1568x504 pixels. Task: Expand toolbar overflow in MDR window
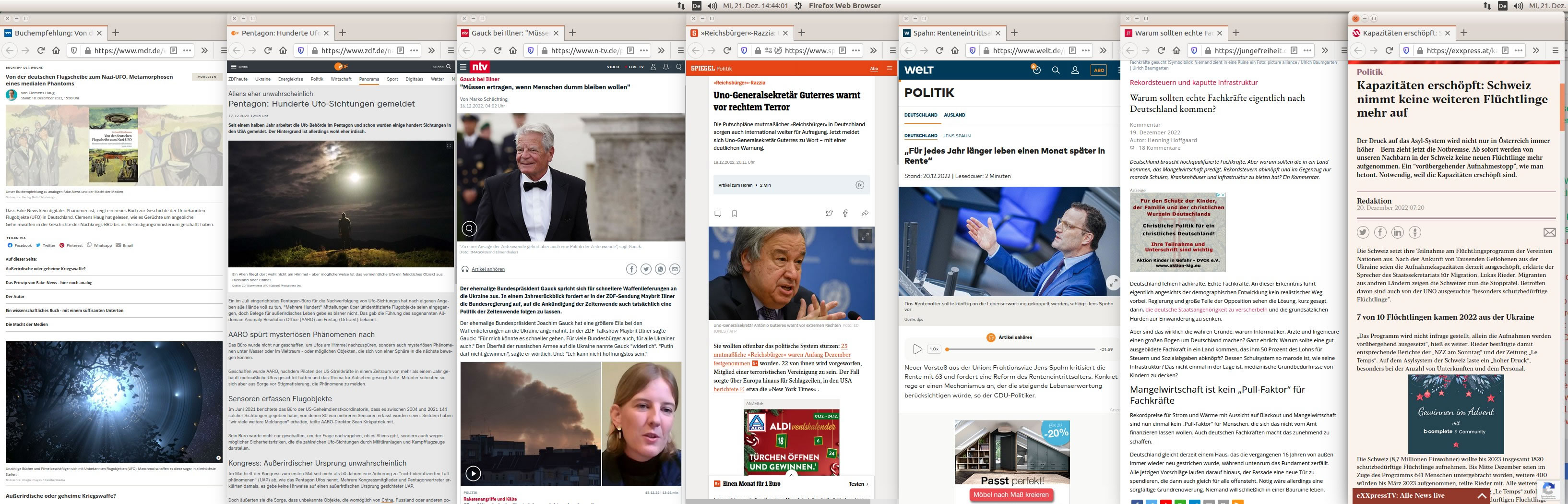pos(204,50)
